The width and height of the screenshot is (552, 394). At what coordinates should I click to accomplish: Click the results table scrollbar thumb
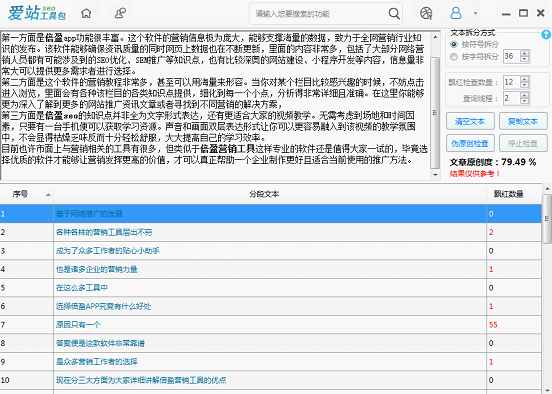pyautogui.click(x=547, y=218)
